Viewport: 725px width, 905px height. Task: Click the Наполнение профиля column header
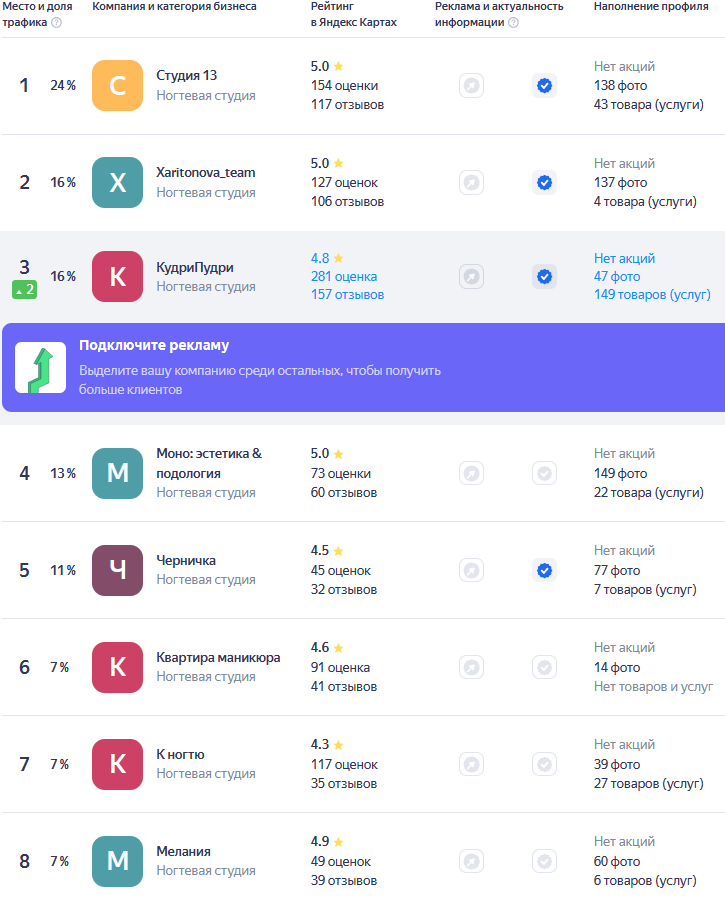[651, 6]
